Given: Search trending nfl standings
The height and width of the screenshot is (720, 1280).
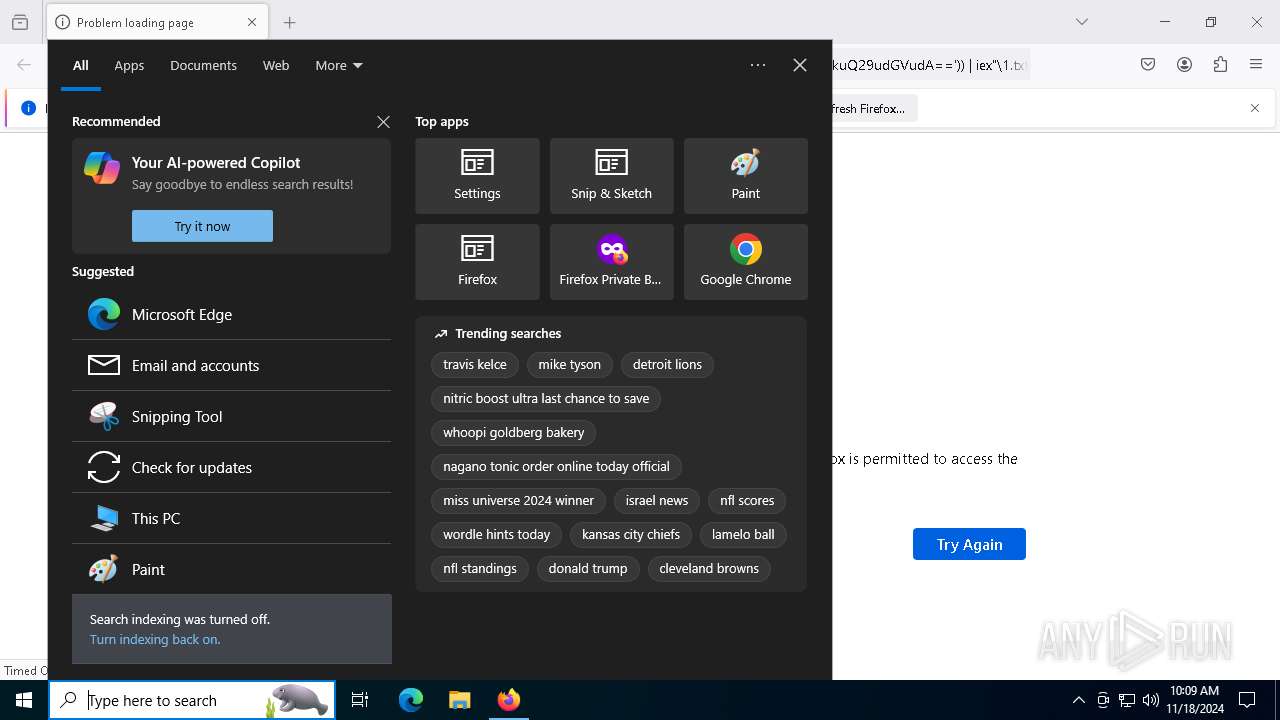Looking at the screenshot, I should pos(480,568).
